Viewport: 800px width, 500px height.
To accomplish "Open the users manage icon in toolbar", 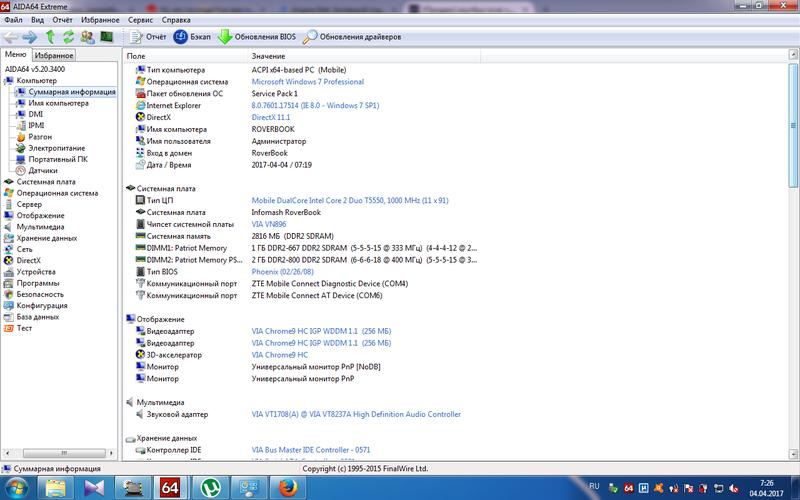I will 87,37.
